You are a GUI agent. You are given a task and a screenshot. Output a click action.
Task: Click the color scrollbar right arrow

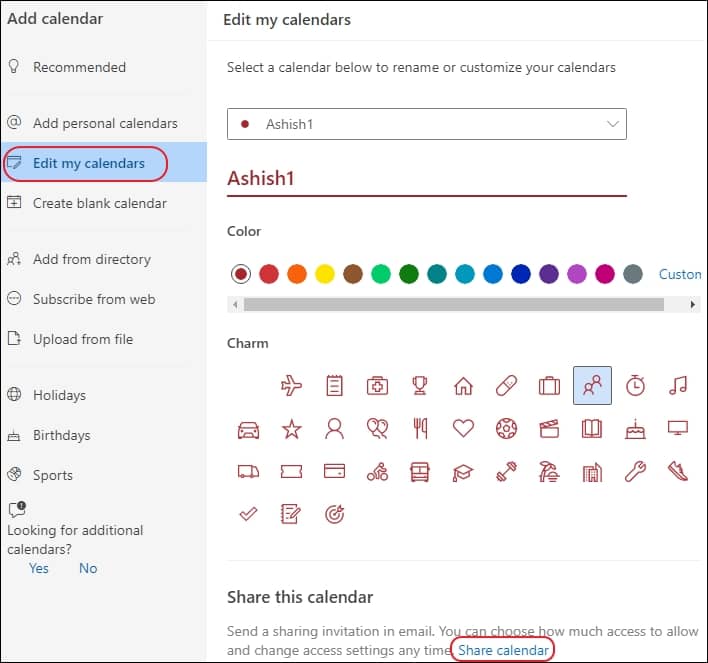tap(693, 304)
